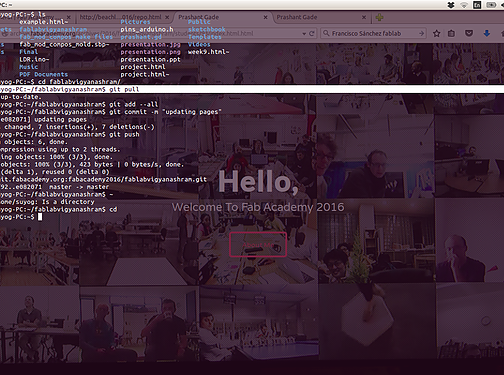Click 'Music' folder name in terminal
The image size is (504, 375).
[28, 67]
